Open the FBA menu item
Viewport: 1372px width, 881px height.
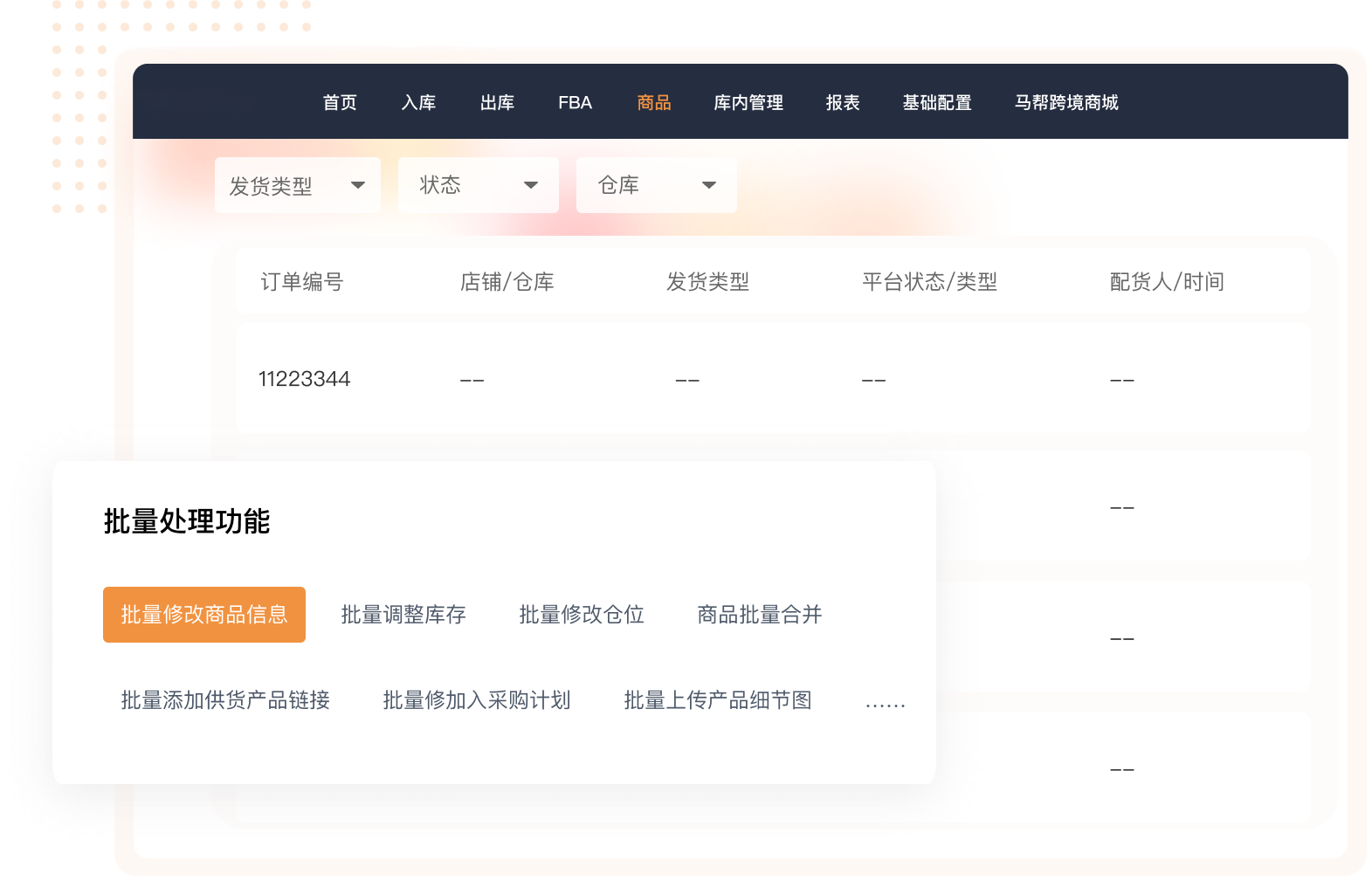click(575, 103)
